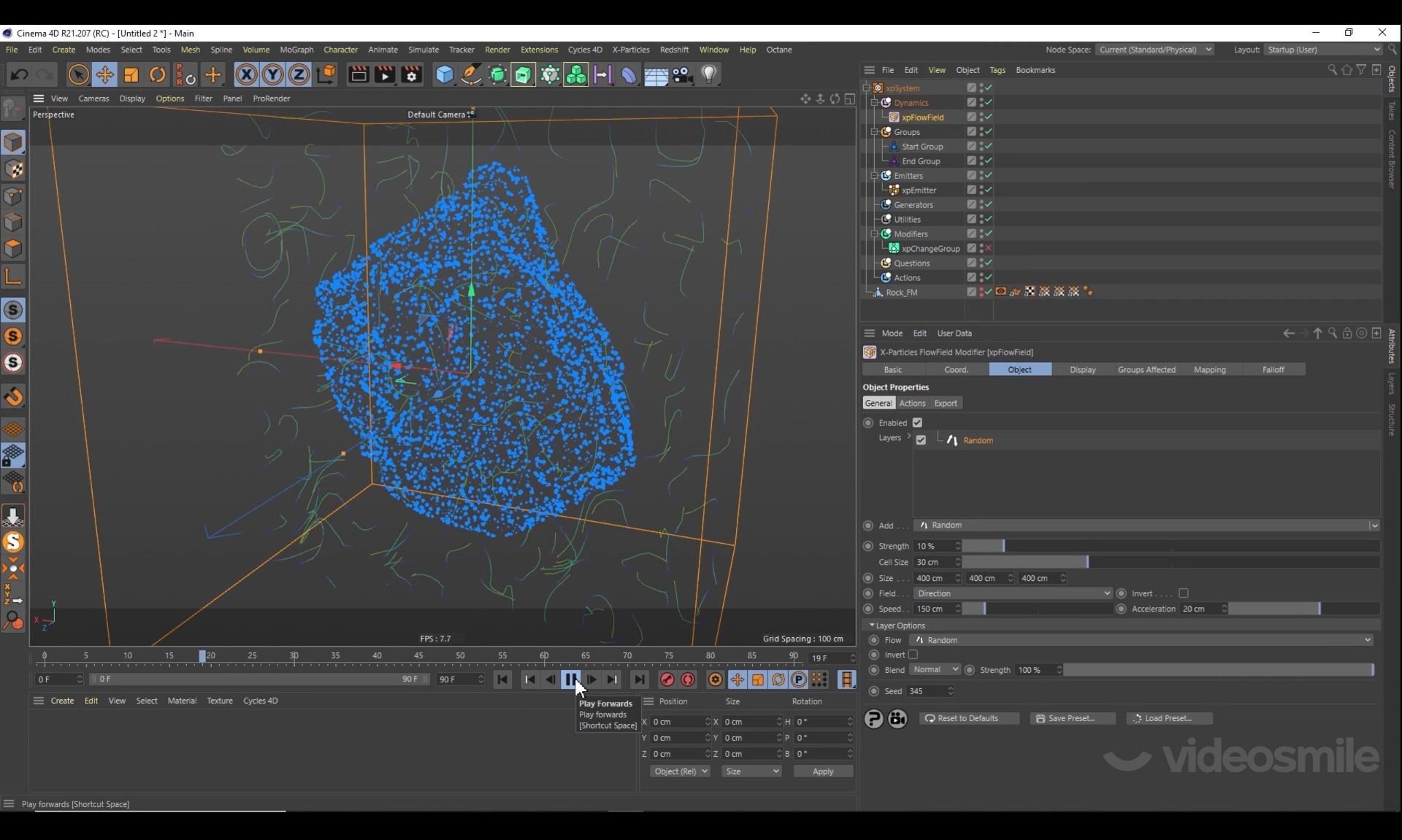Add a Cube primitive from toolbar
Viewport: 1402px width, 840px height.
(444, 74)
